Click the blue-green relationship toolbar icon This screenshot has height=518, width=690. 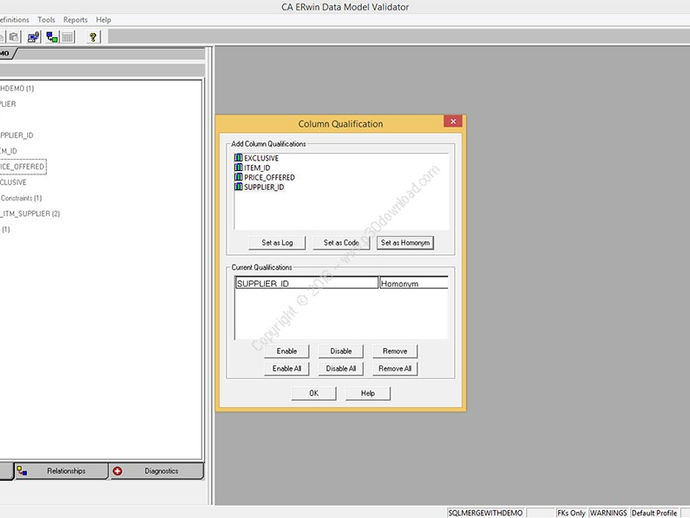(52, 37)
